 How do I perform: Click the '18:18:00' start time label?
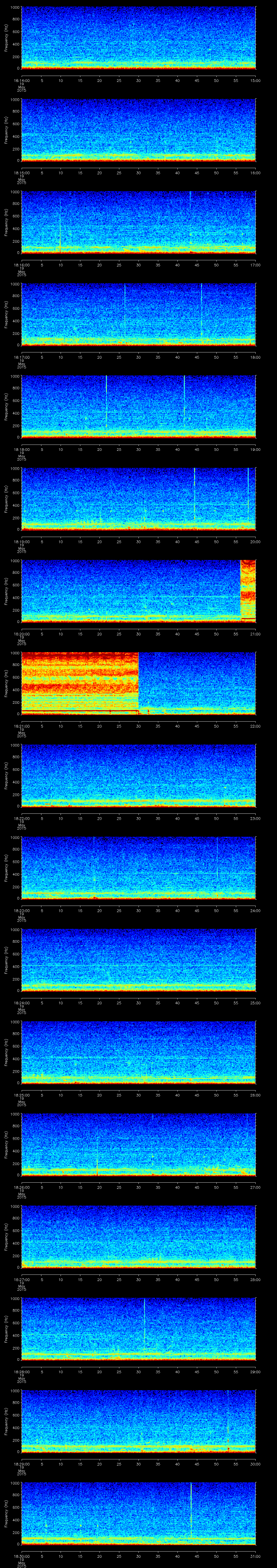[x=21, y=449]
